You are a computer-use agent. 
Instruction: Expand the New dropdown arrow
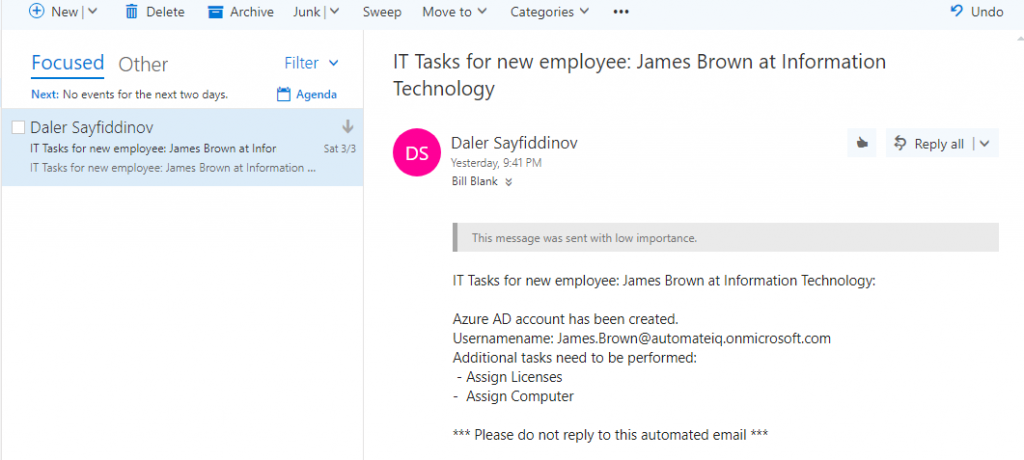coord(92,12)
